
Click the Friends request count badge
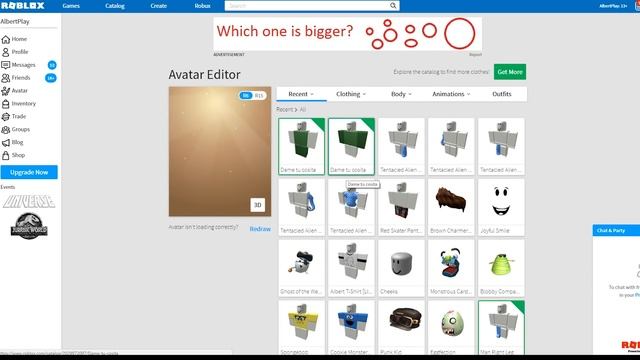click(51, 78)
